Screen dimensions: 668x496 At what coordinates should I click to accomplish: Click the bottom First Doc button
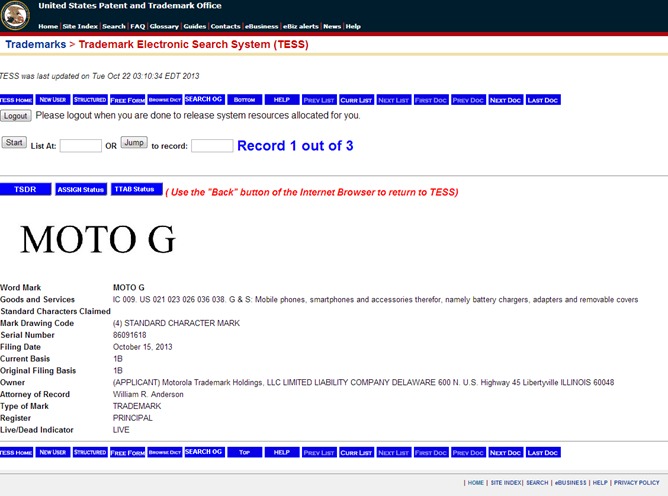click(x=431, y=452)
